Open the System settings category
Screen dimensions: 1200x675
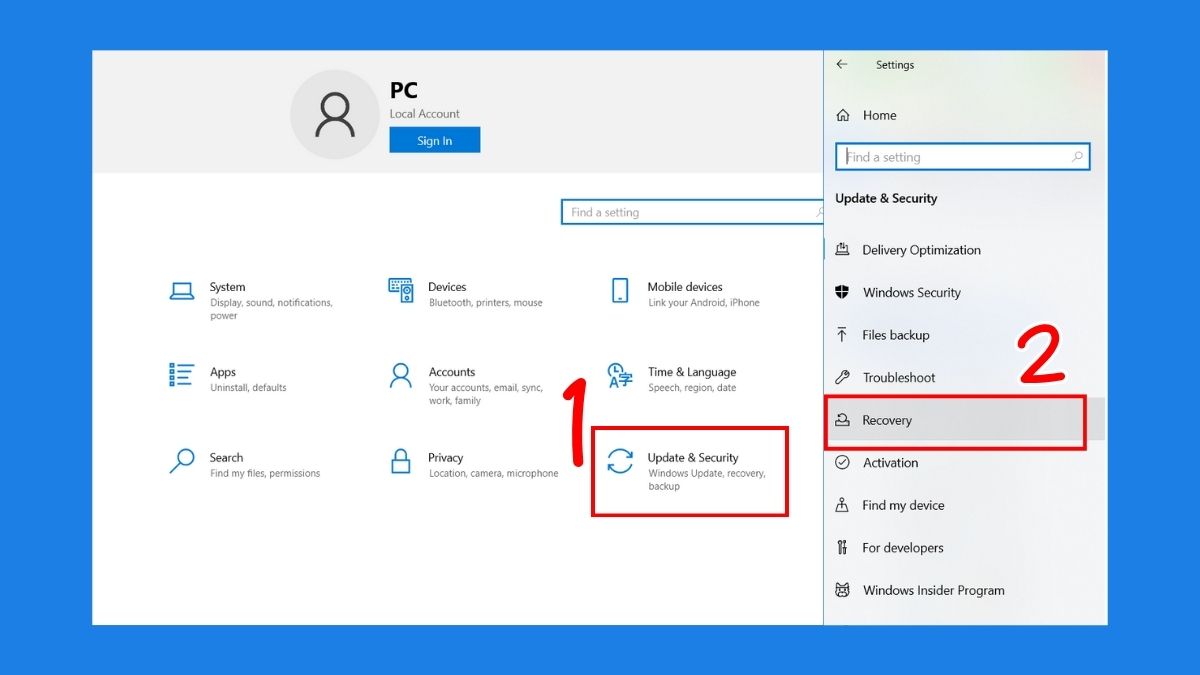(x=250, y=300)
